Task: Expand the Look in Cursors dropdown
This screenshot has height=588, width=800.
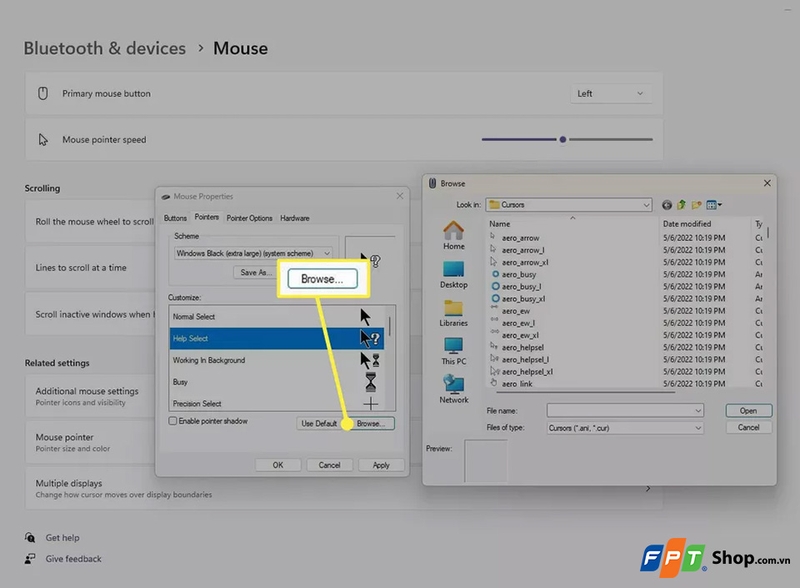Action: pyautogui.click(x=646, y=205)
